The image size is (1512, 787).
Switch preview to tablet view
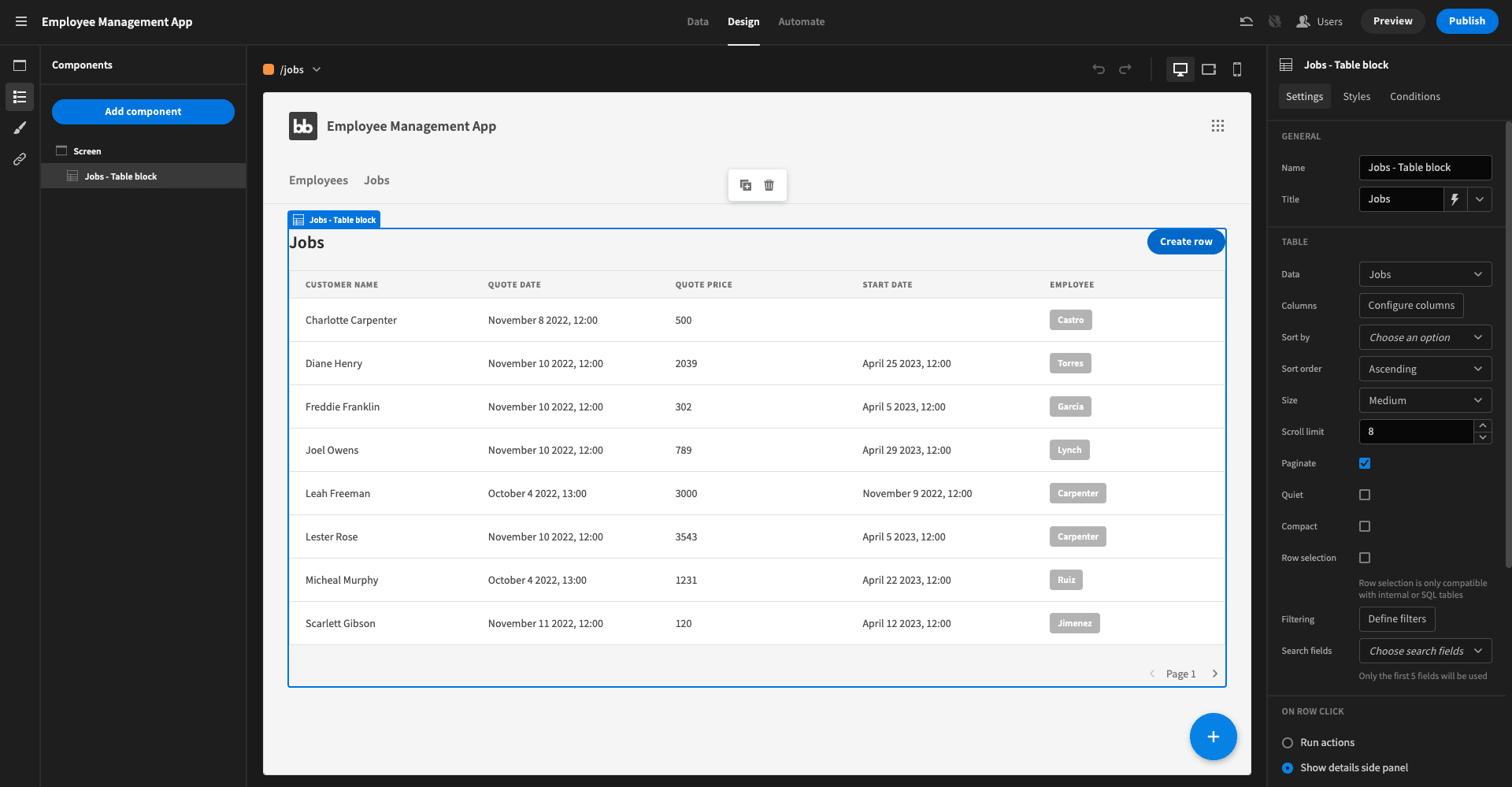(1209, 69)
